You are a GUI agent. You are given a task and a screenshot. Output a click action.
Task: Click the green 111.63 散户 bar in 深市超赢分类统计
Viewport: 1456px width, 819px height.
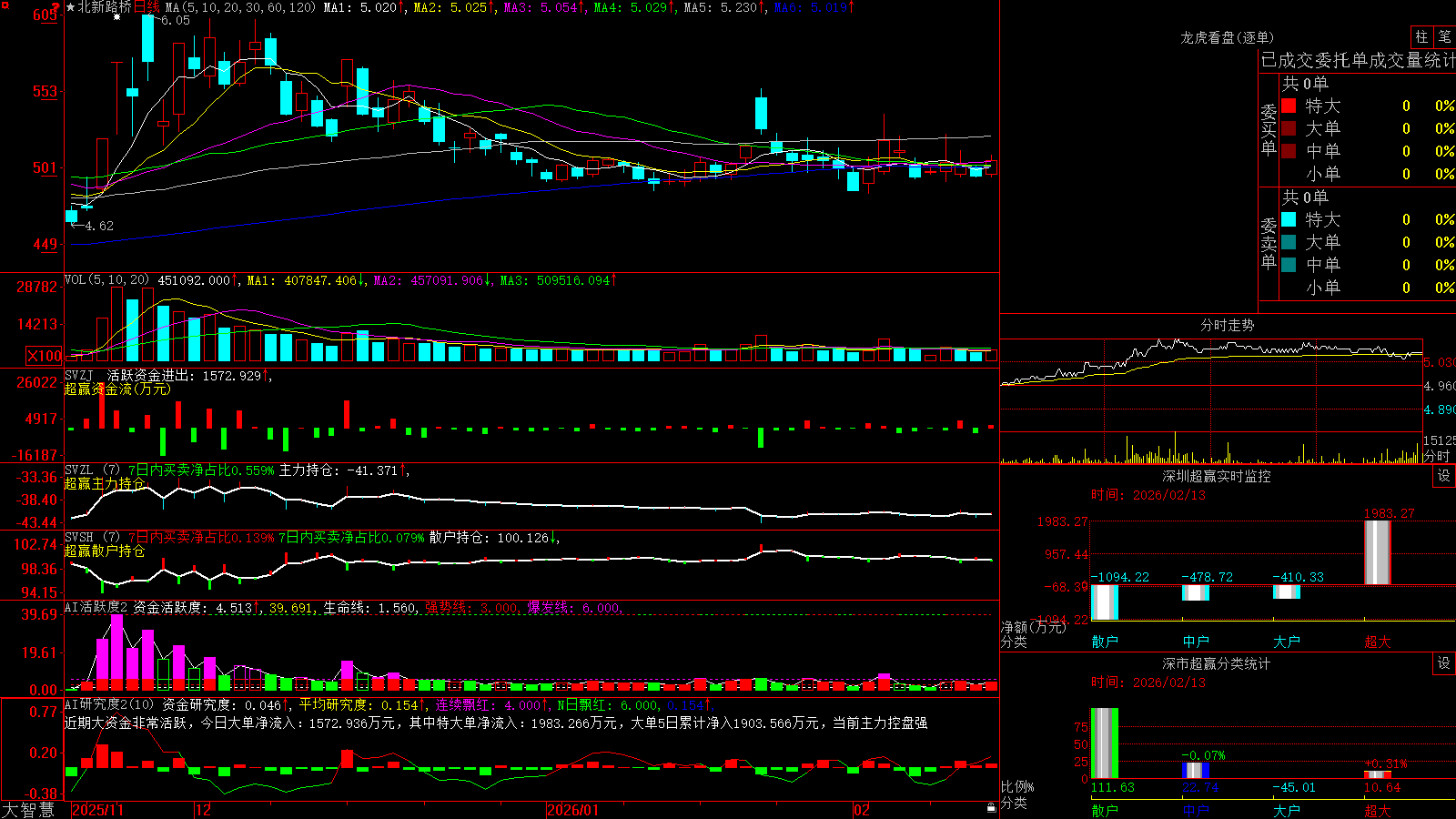[1105, 743]
